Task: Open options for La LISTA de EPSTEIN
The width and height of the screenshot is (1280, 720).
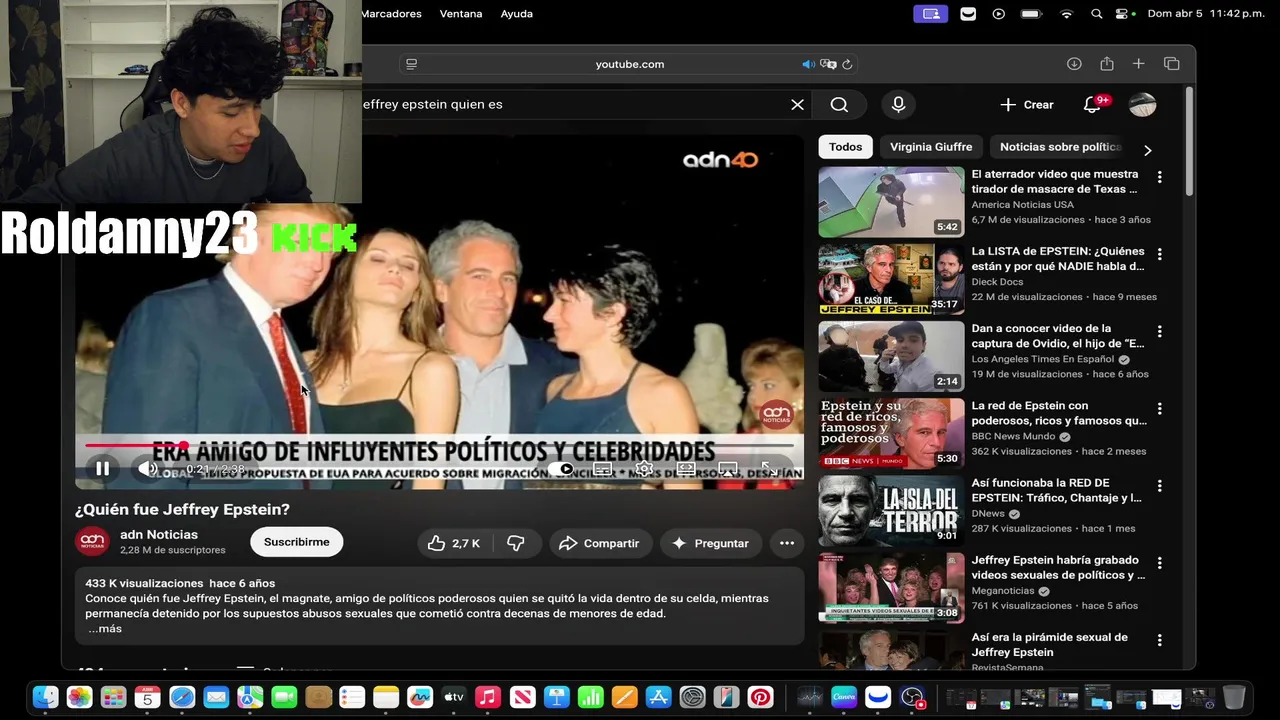Action: click(1159, 254)
